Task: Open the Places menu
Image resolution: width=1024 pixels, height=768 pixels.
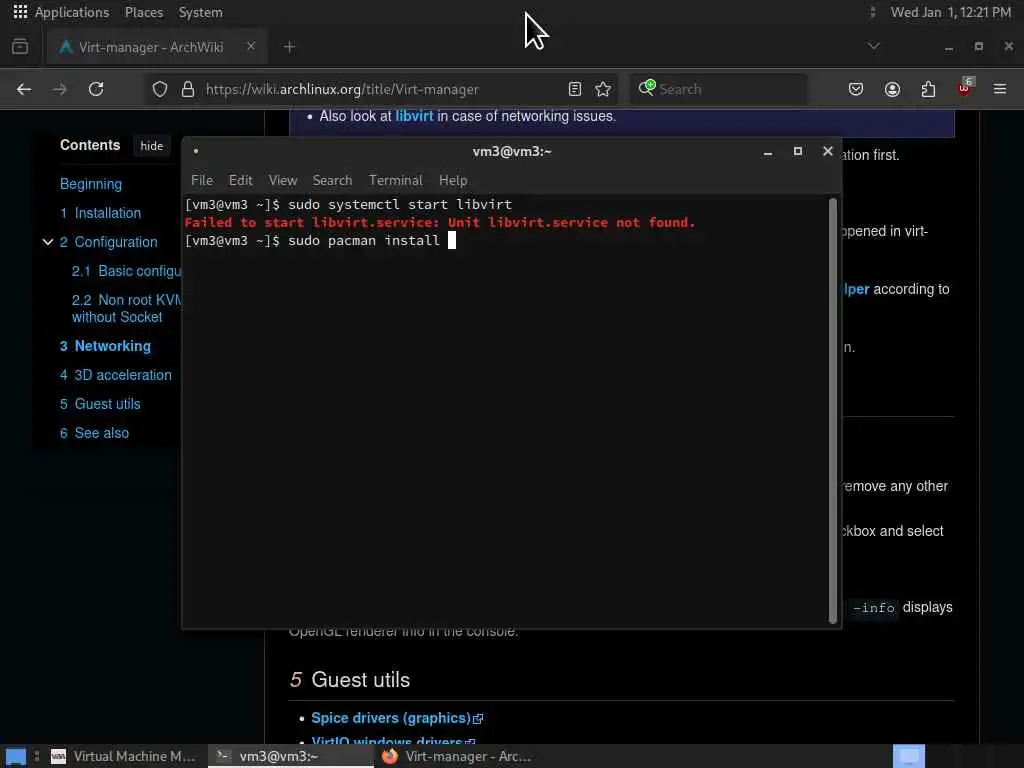Action: coord(144,12)
